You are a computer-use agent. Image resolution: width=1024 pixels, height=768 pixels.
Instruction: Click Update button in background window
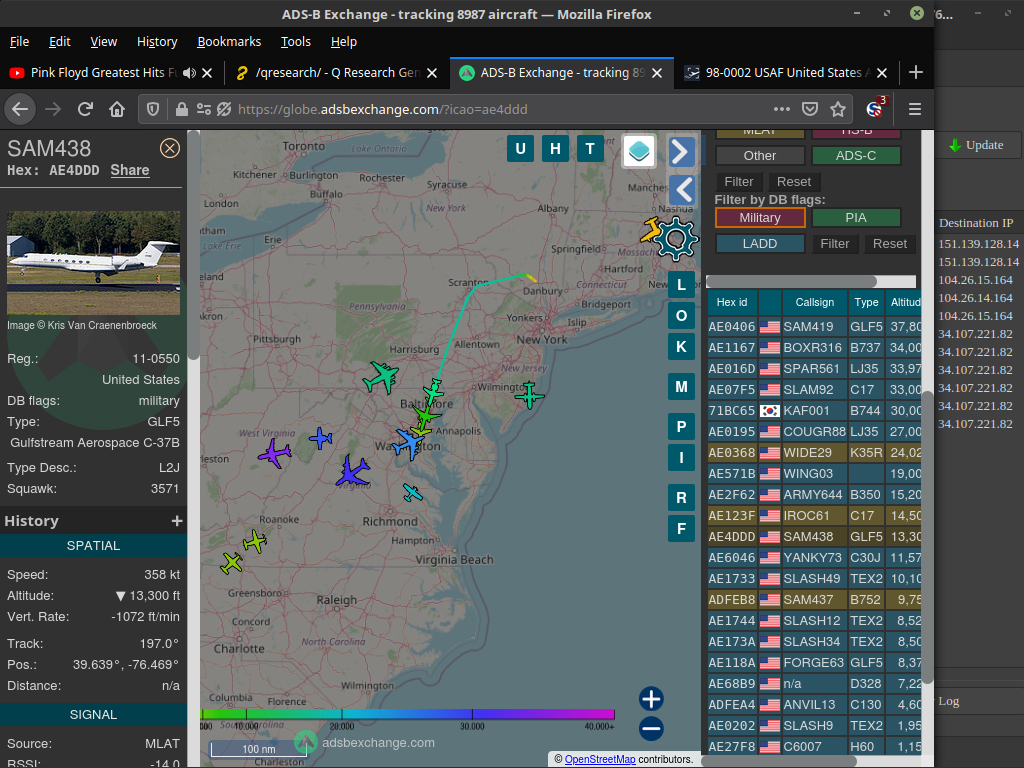(x=977, y=145)
